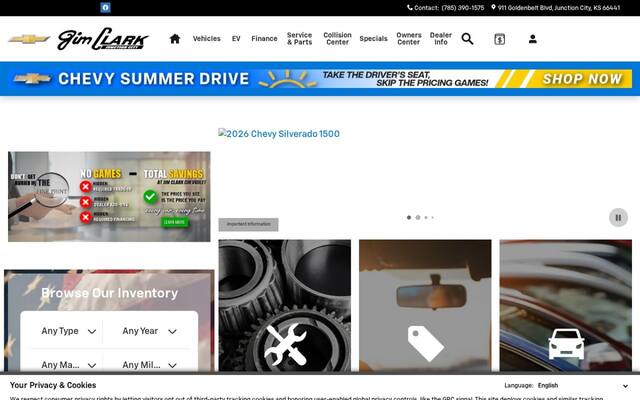The height and width of the screenshot is (400, 640).
Task: Open the wrench and screwdriver service tile
Action: (284, 305)
